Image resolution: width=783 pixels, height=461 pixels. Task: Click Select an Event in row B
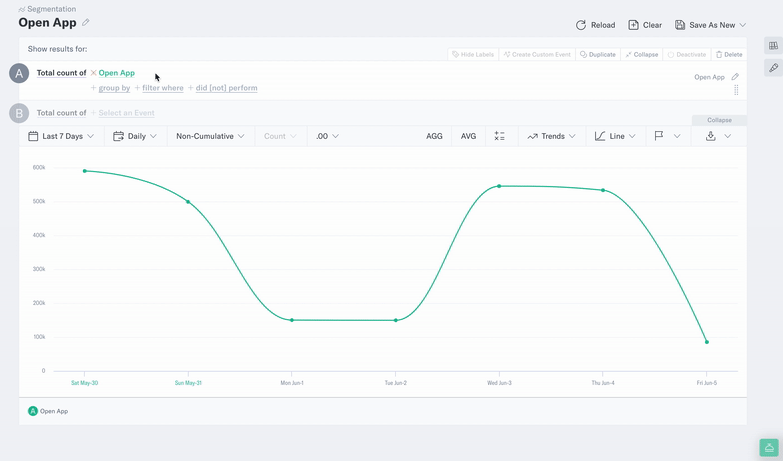126,113
